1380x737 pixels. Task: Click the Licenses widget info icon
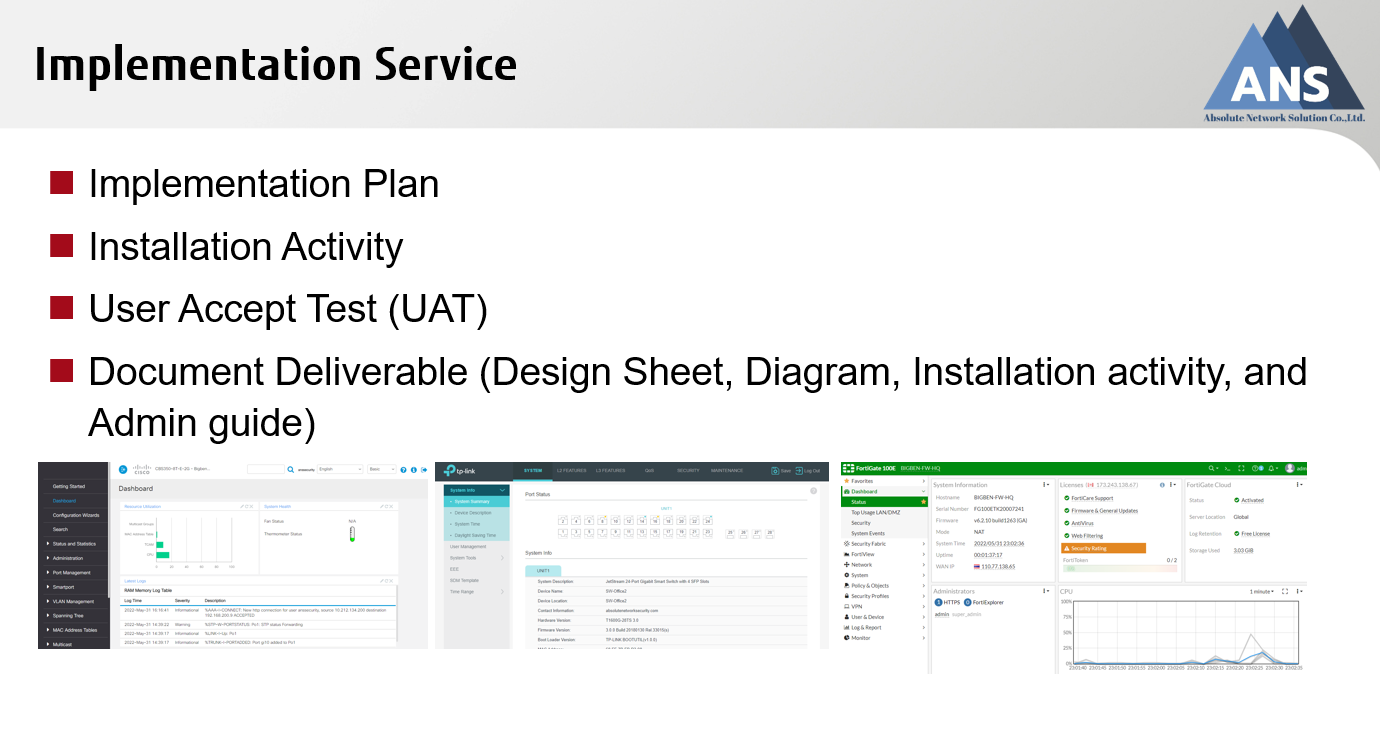(1162, 485)
